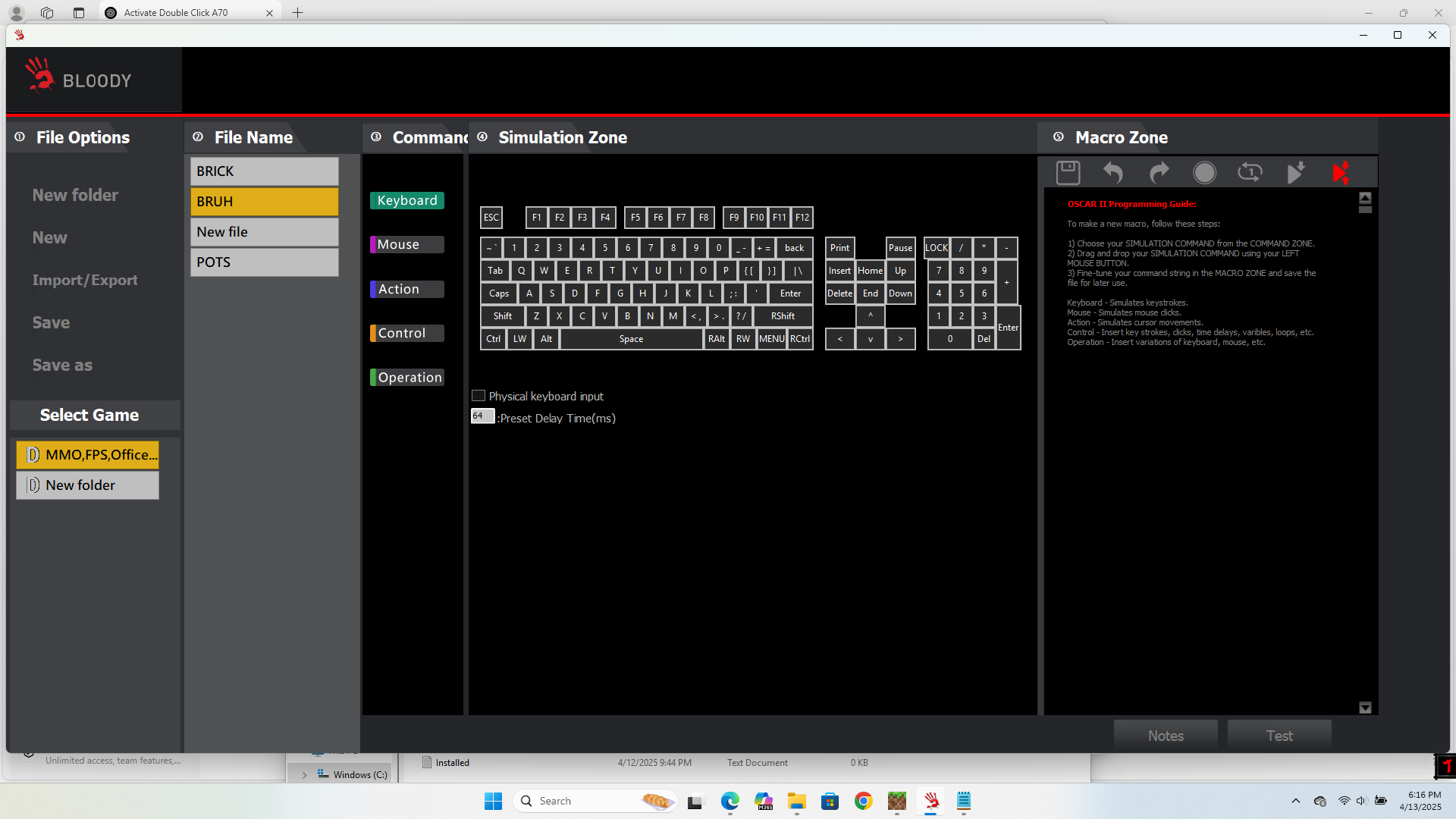Click the Simulation Zone header arrow icon
1456x819 pixels.
point(482,137)
